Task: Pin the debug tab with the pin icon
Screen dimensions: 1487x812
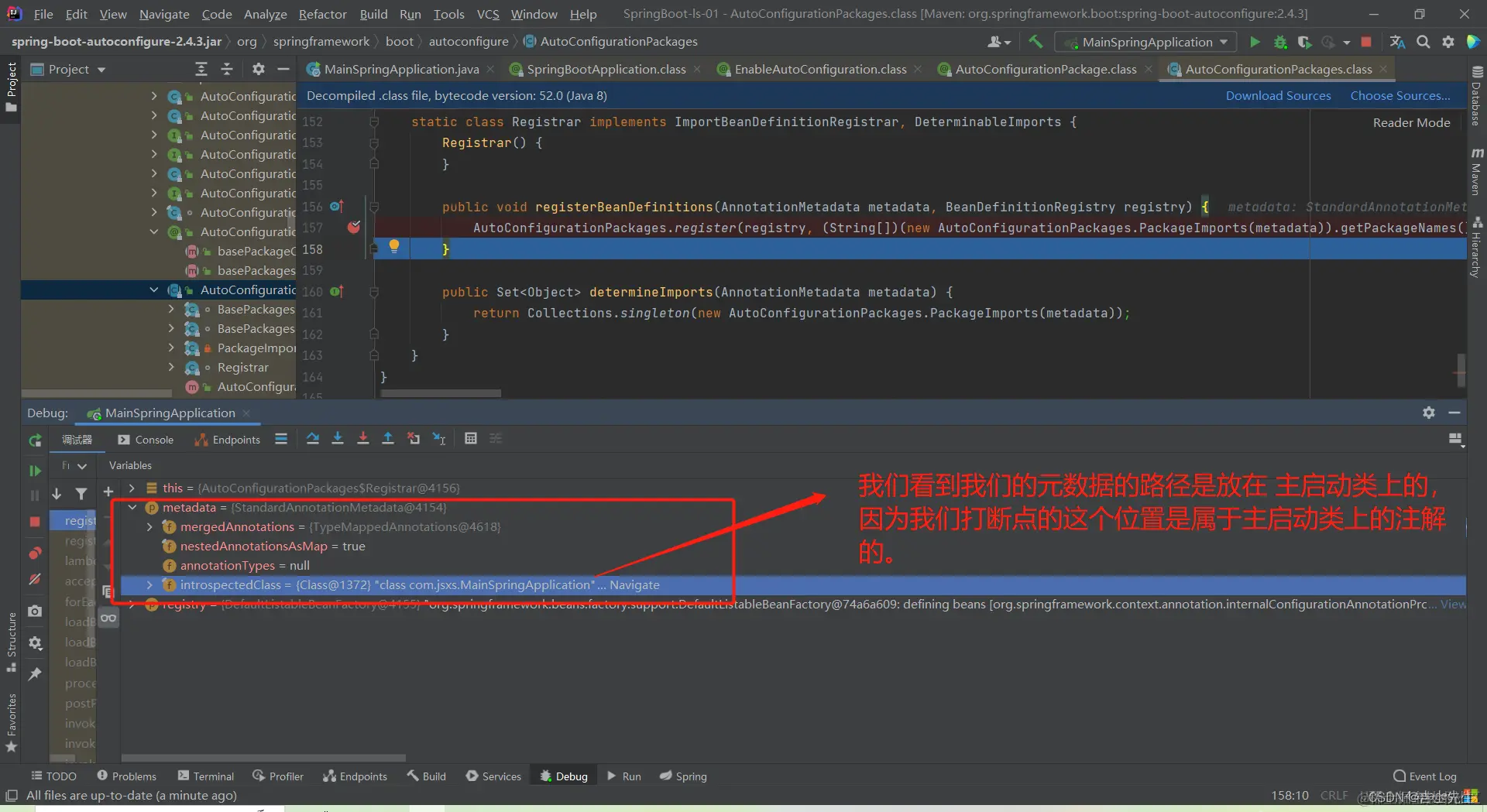Action: 35,674
